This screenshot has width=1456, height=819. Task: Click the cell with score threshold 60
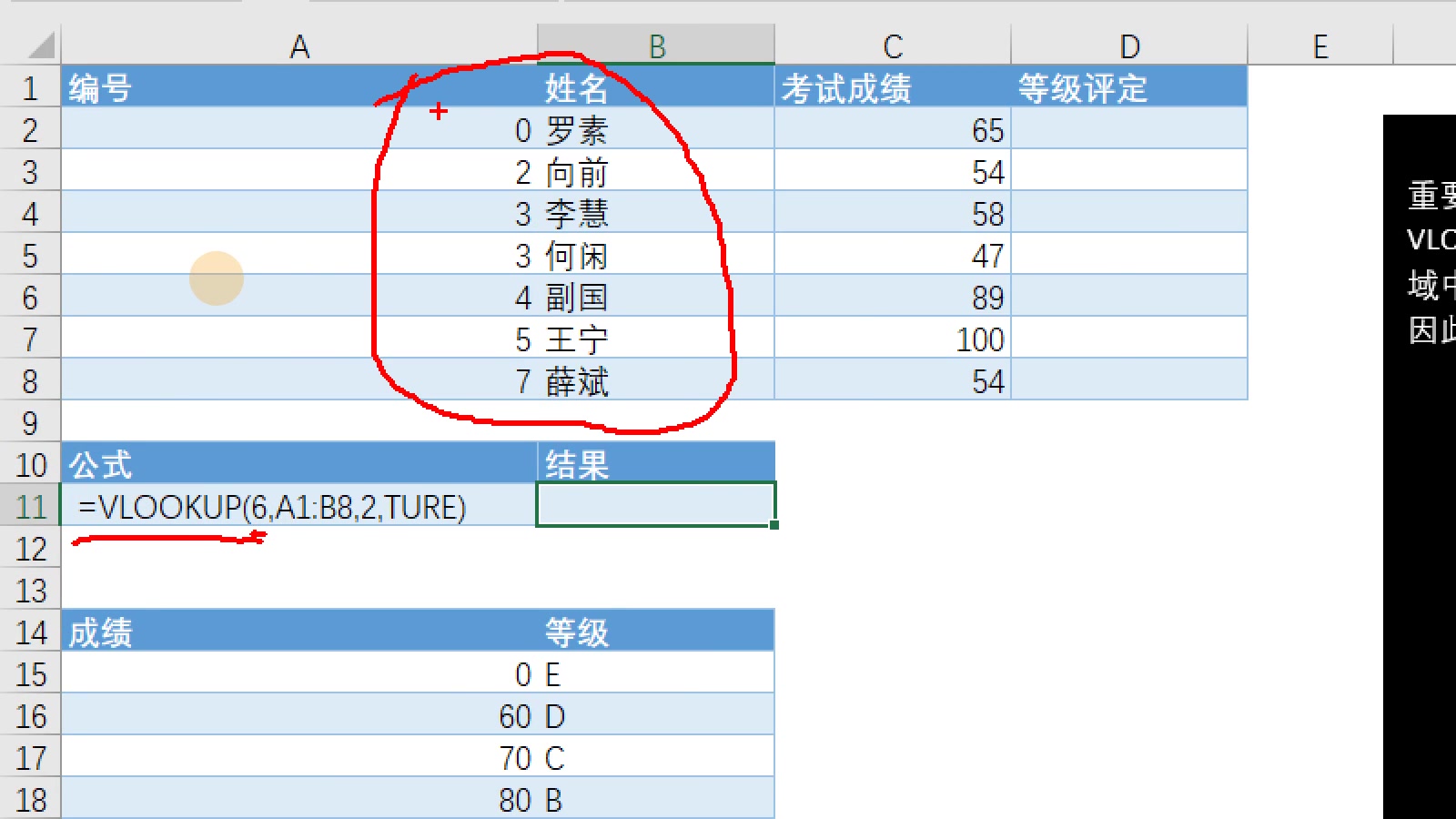299,715
